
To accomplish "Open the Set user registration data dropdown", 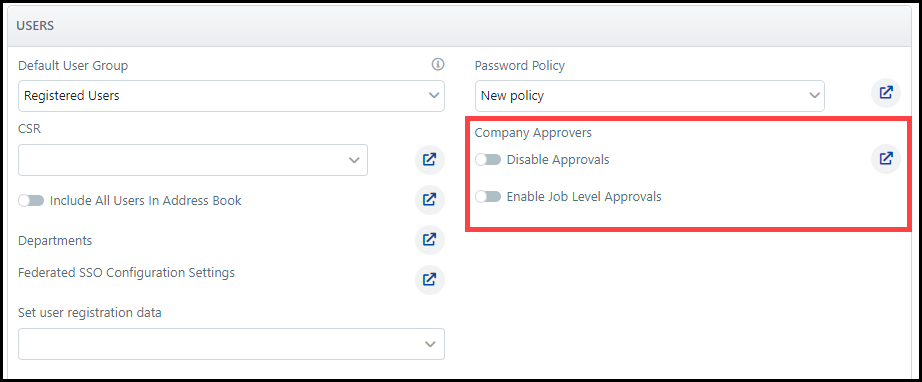I will click(232, 344).
